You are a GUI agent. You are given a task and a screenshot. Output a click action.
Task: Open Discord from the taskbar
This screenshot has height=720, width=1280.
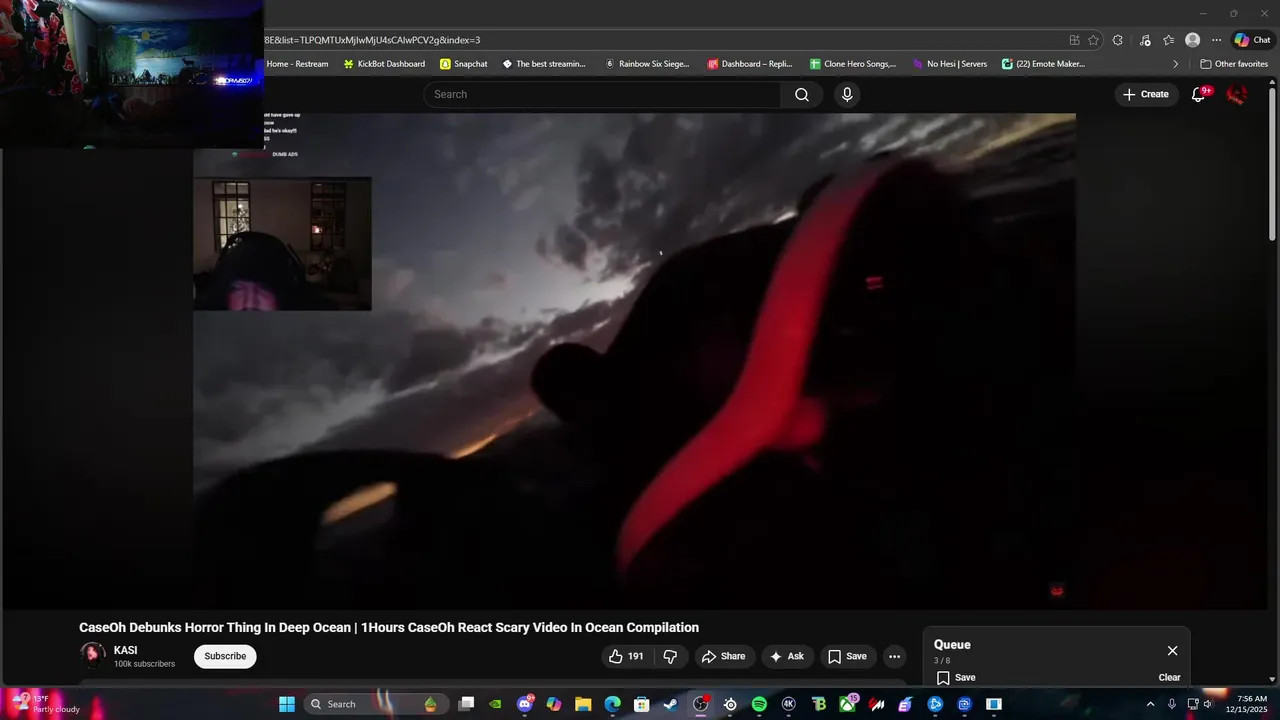(x=525, y=704)
